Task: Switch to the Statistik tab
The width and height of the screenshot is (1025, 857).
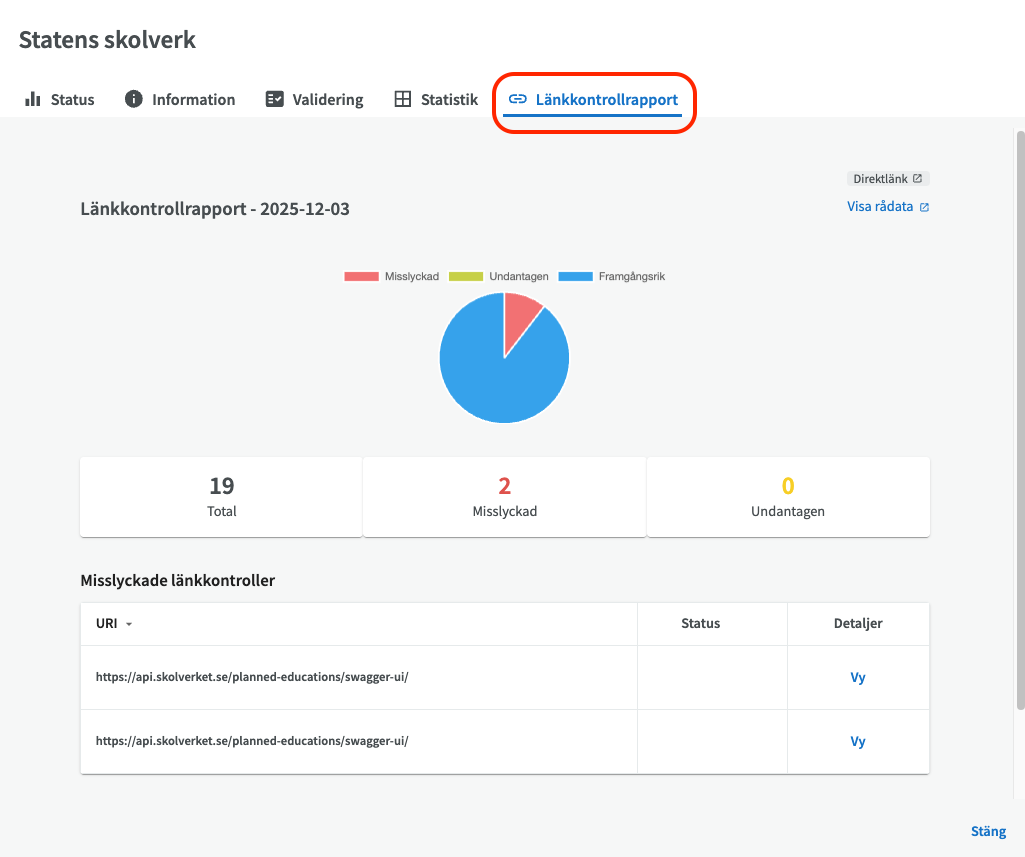Action: point(449,99)
